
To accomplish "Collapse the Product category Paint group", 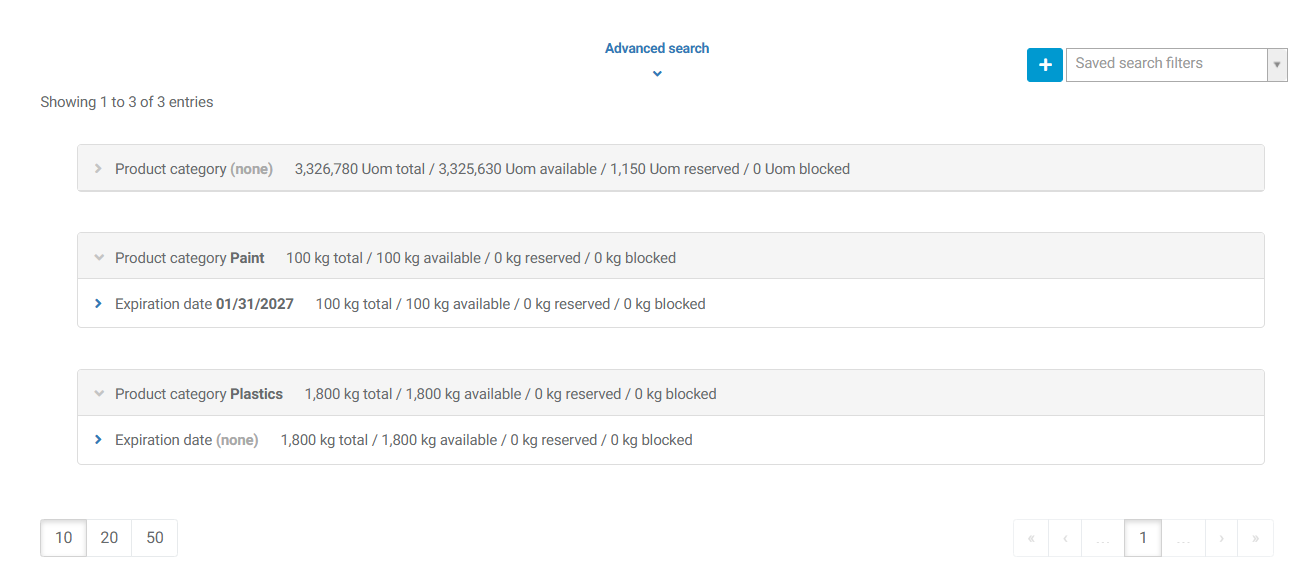I will coord(98,258).
